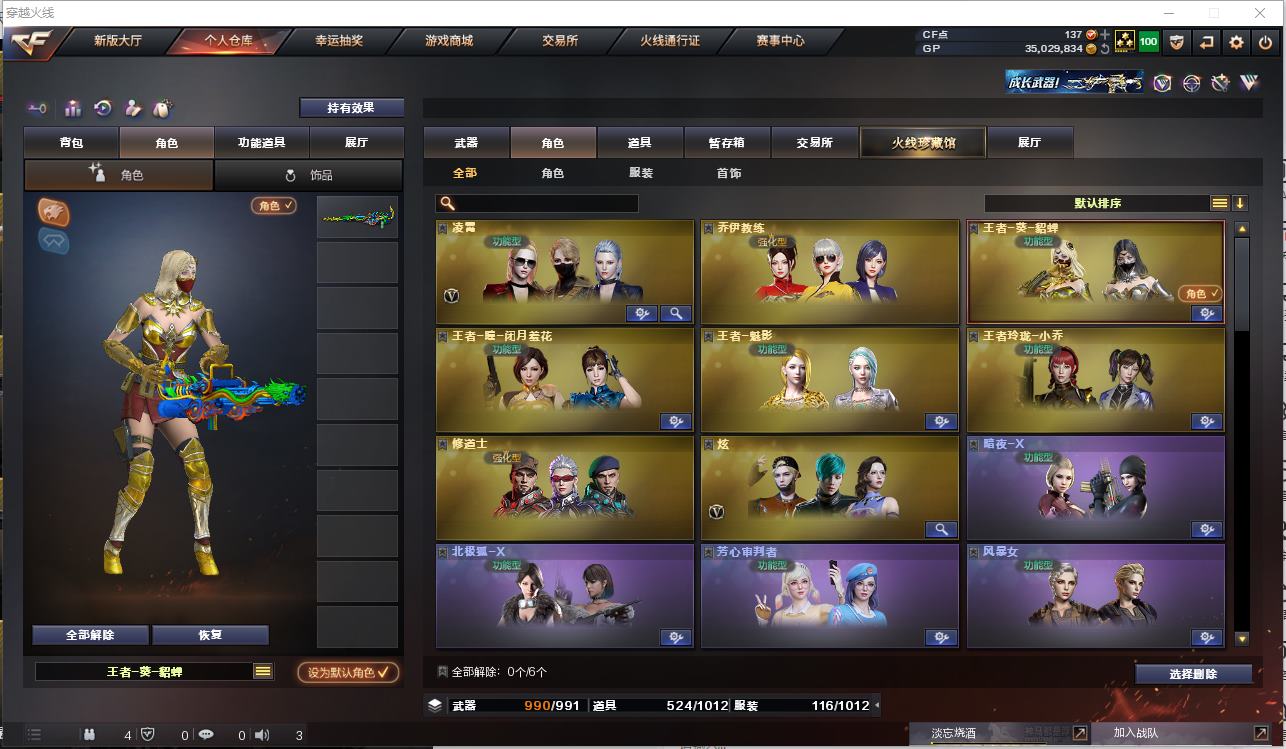Toggle the flag marker on the 修道士 card

[x=443, y=444]
